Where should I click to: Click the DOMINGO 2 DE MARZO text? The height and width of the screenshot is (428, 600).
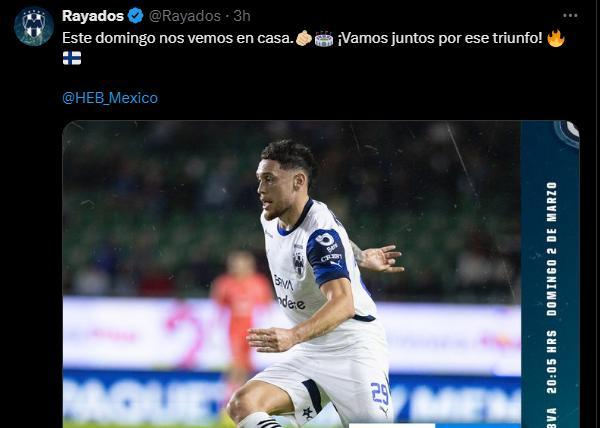551,249
